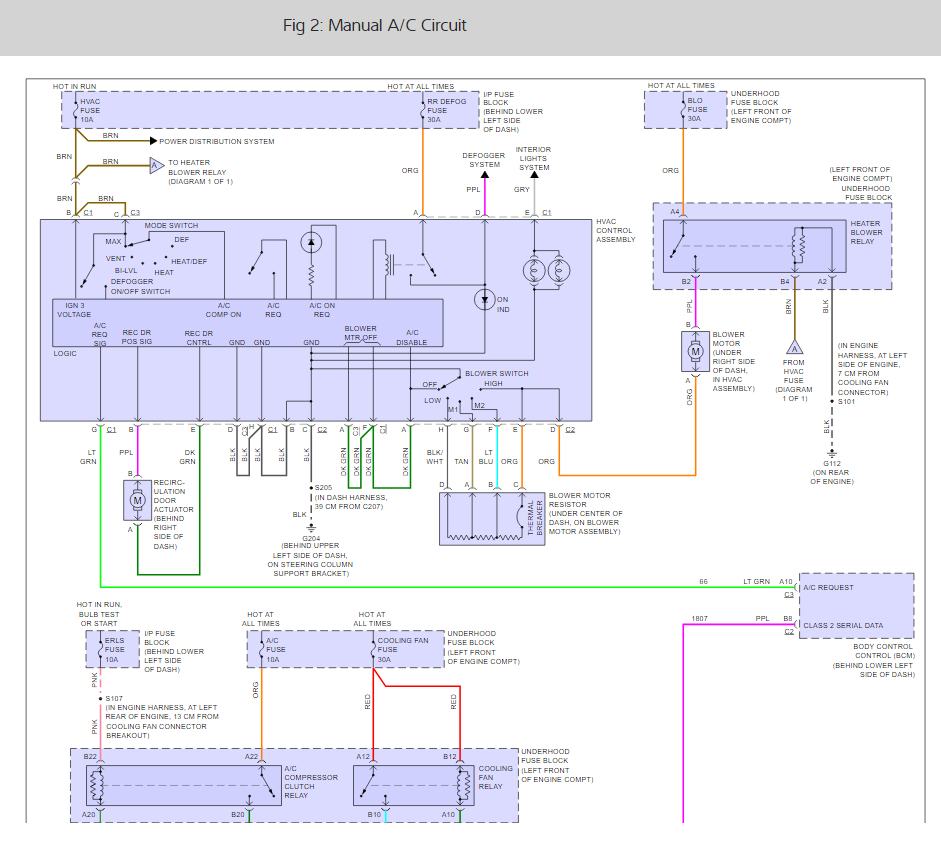Click the POWER DISTRIBUTION SYSTEM label
Screen dimensions: 941x845
217,142
